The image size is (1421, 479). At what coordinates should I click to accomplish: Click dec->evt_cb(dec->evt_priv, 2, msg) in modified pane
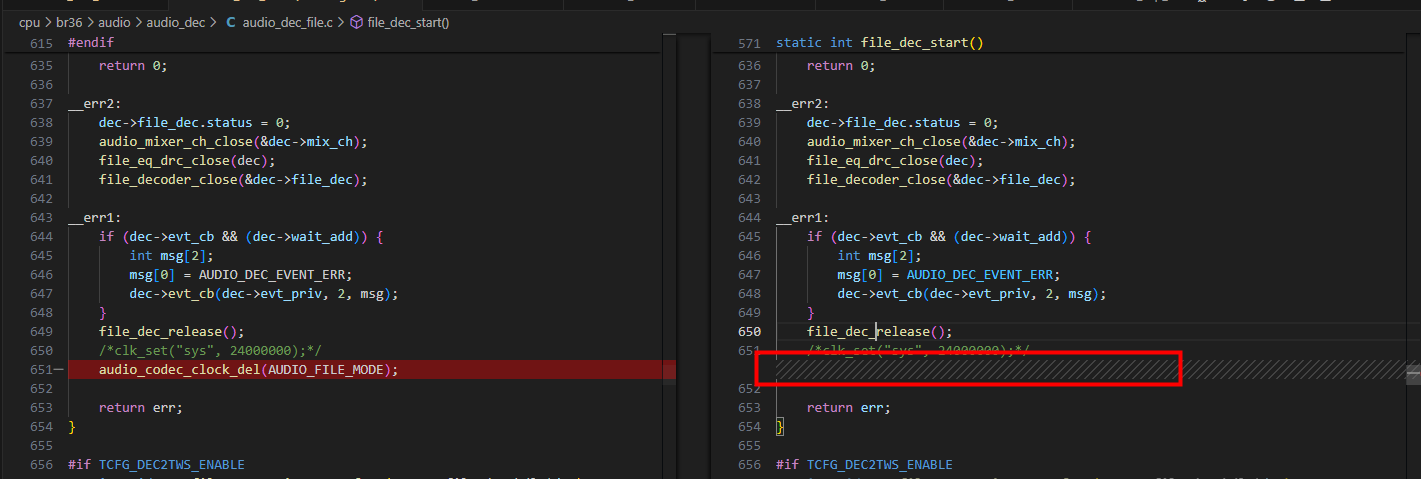[972, 294]
